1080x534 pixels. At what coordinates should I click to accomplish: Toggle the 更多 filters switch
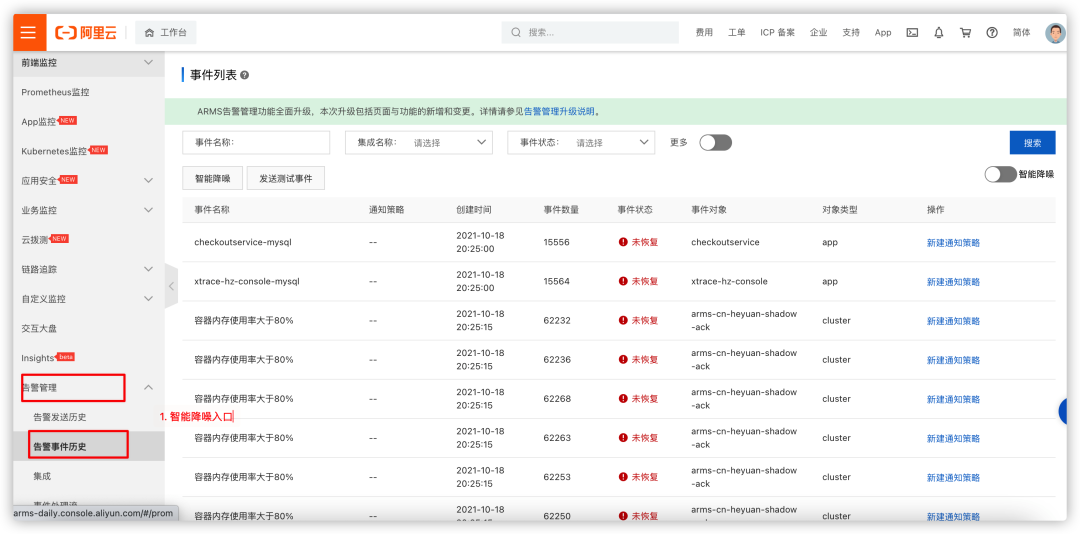pos(716,143)
